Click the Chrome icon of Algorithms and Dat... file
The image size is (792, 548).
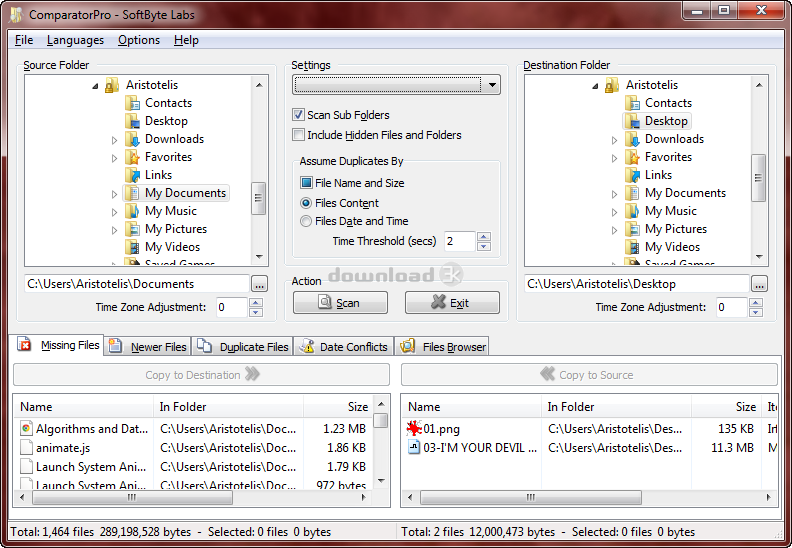(26, 428)
